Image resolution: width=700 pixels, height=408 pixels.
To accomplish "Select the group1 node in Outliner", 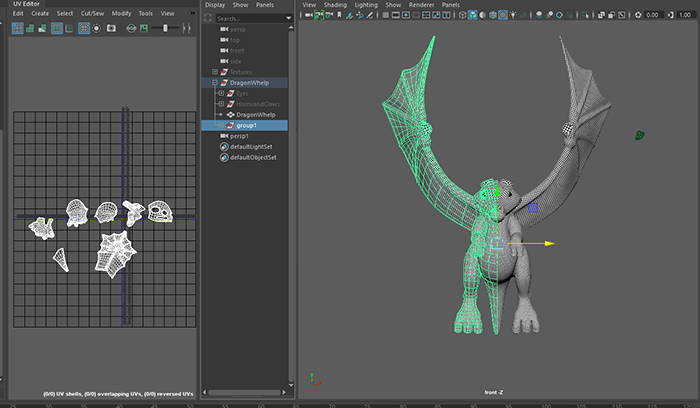I will (247, 125).
